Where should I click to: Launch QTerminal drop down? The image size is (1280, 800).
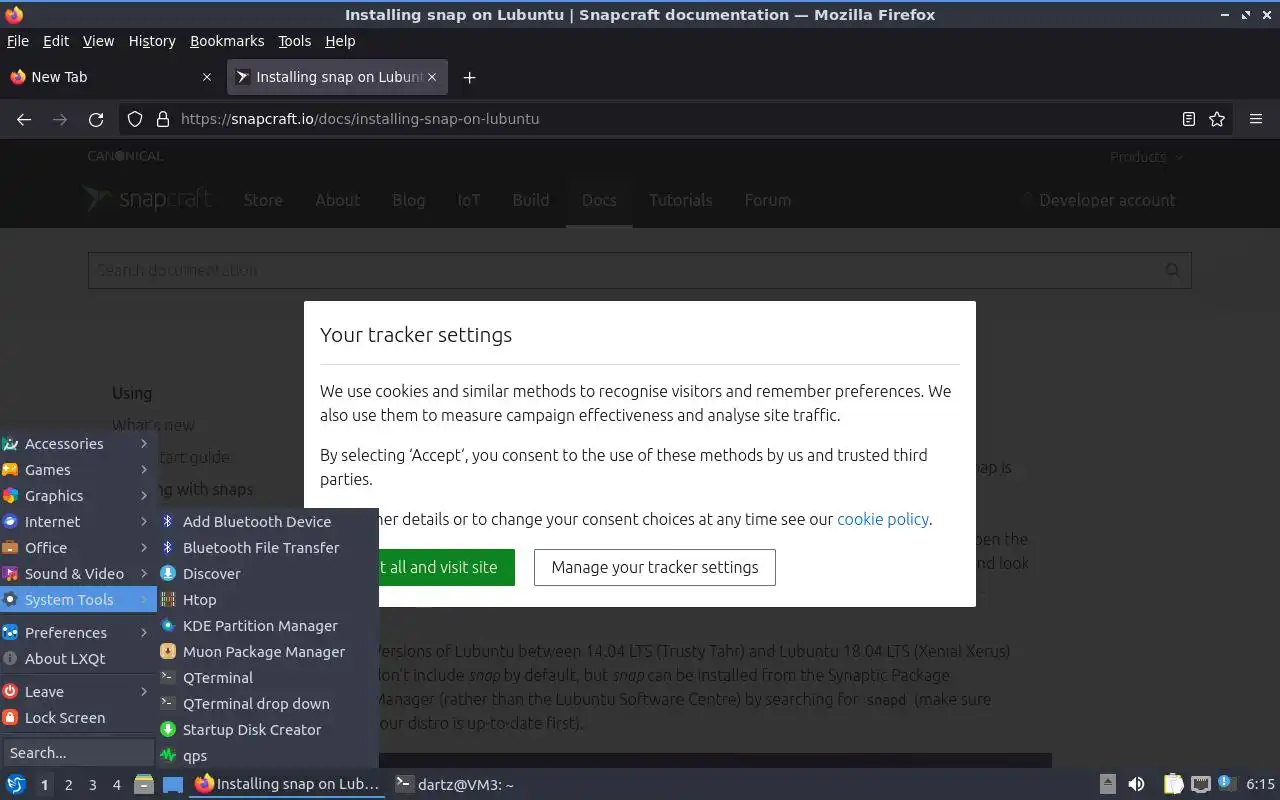point(267,703)
